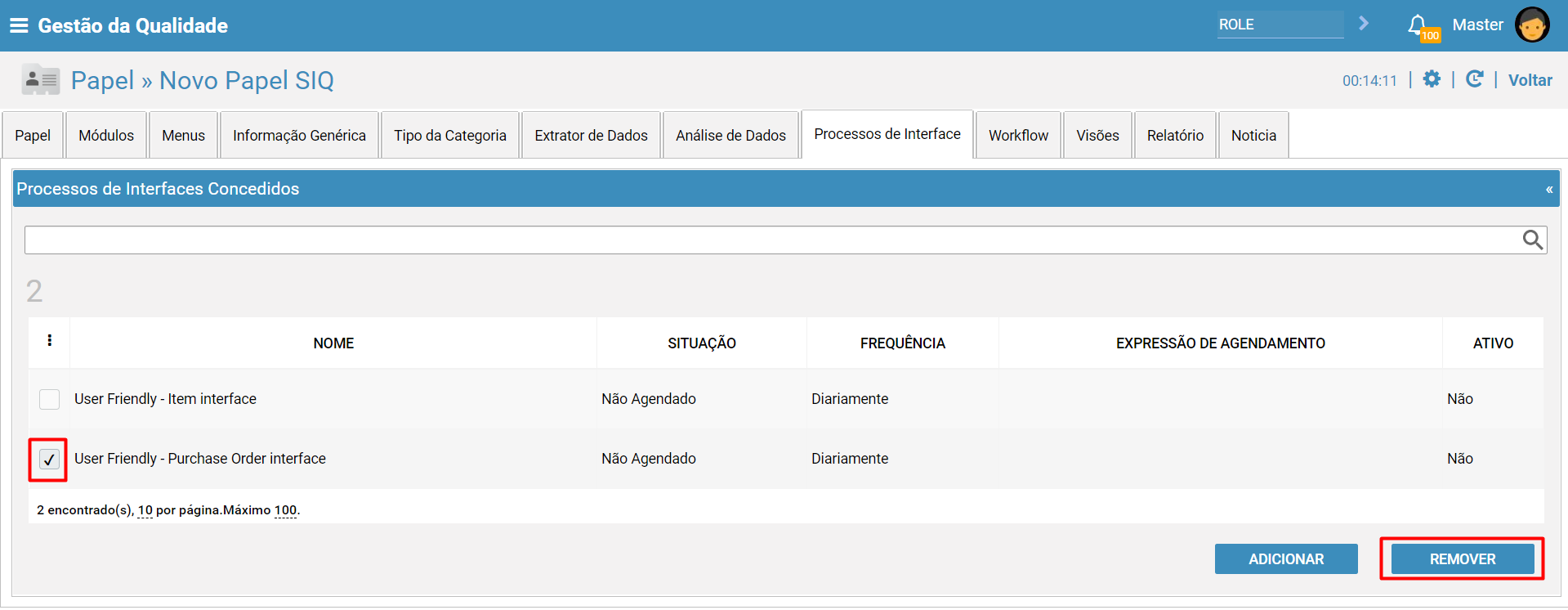Click the Master username label
The image size is (1568, 610).
pos(1477,25)
